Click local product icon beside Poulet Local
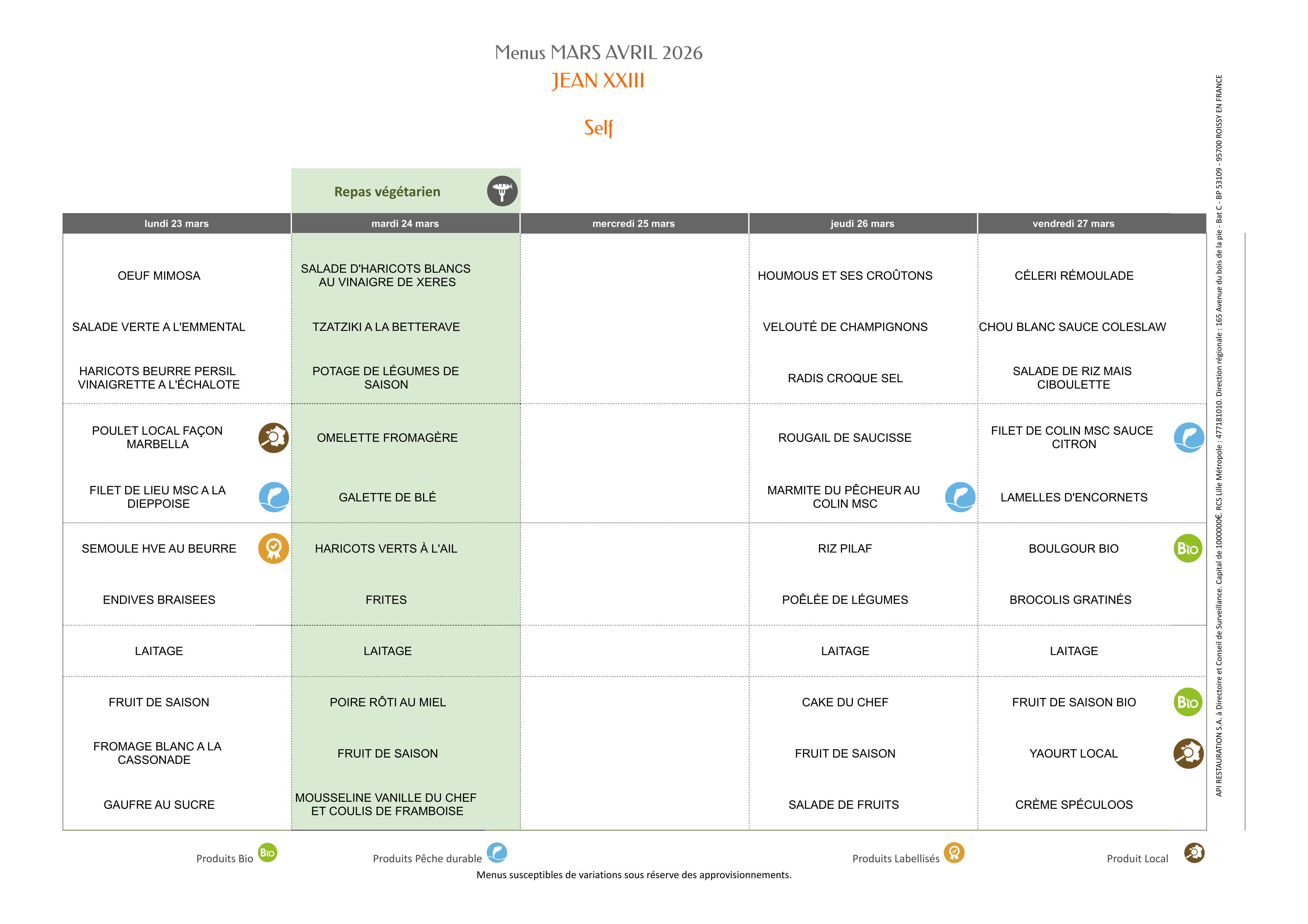The image size is (1308, 924). point(274,438)
